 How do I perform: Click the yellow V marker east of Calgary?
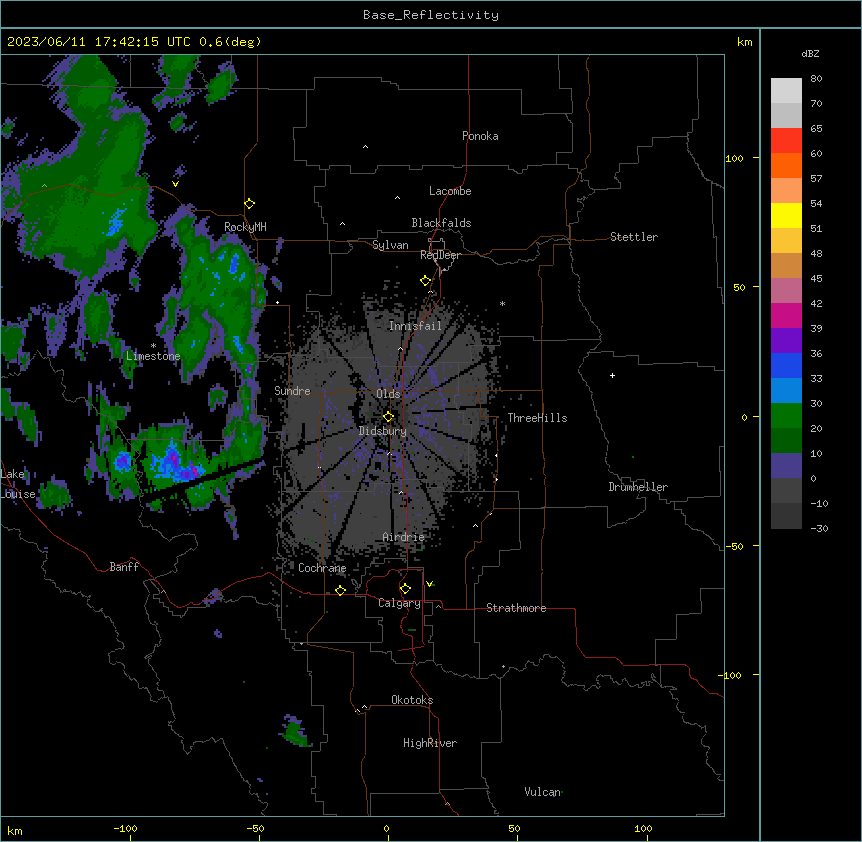(x=429, y=584)
